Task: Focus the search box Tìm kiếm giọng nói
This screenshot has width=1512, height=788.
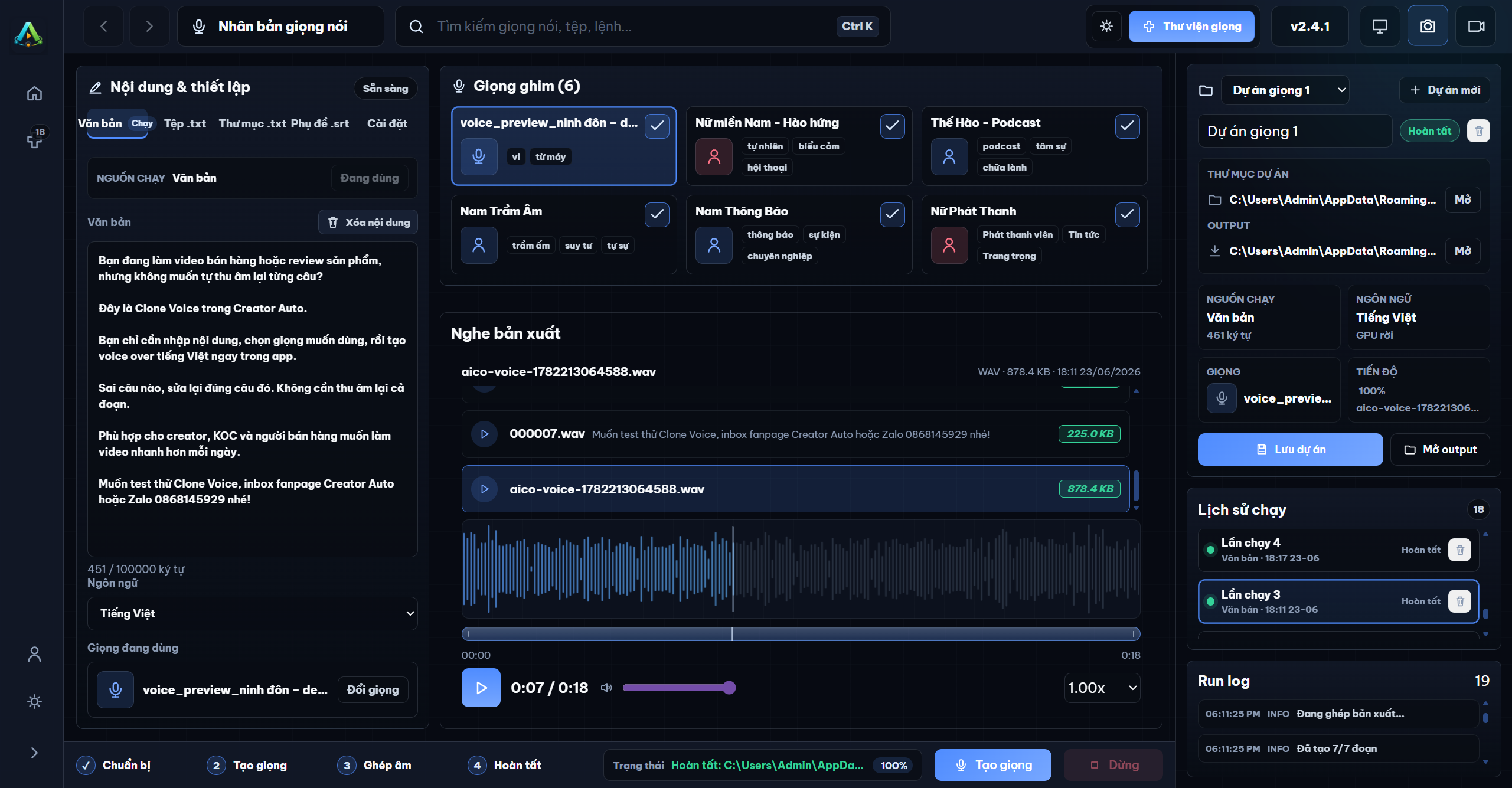Action: pos(642,26)
